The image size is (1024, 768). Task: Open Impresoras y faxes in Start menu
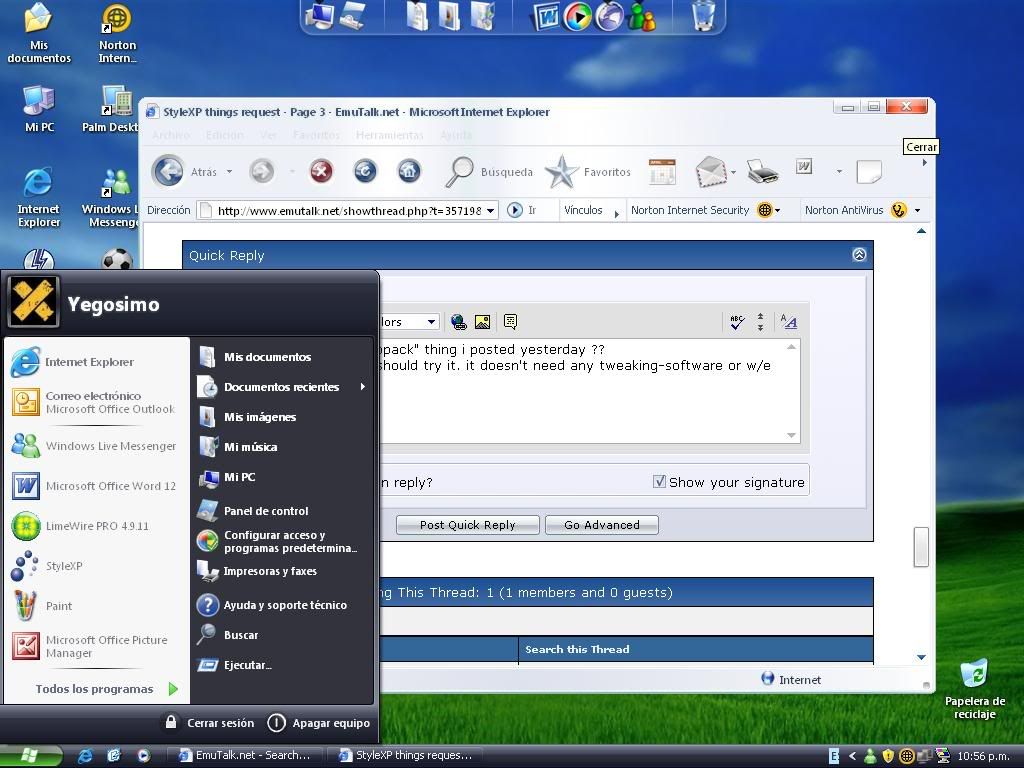click(x=257, y=571)
